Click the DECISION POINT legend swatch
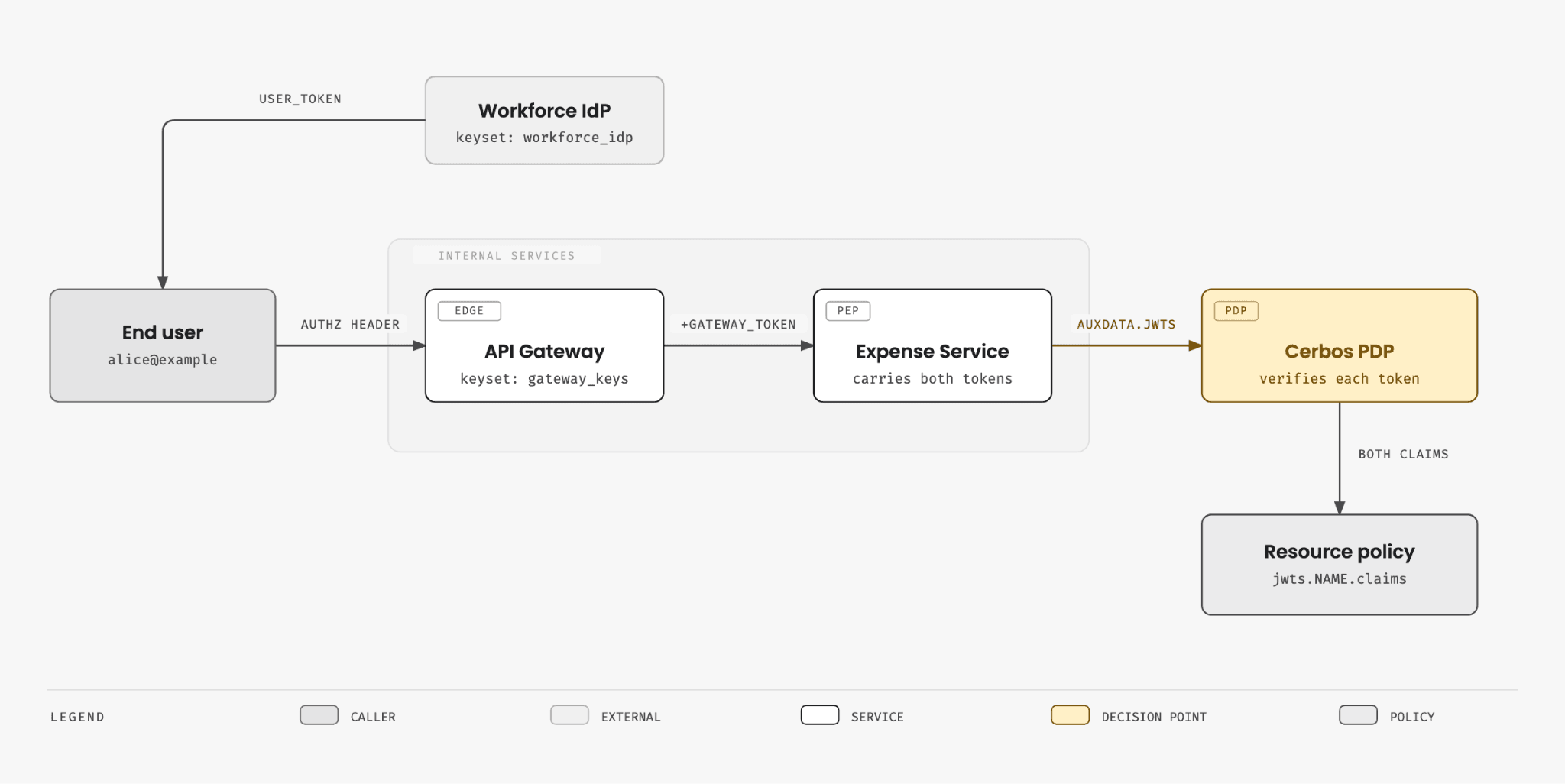Viewport: 1565px width, 784px height. pos(1071,715)
